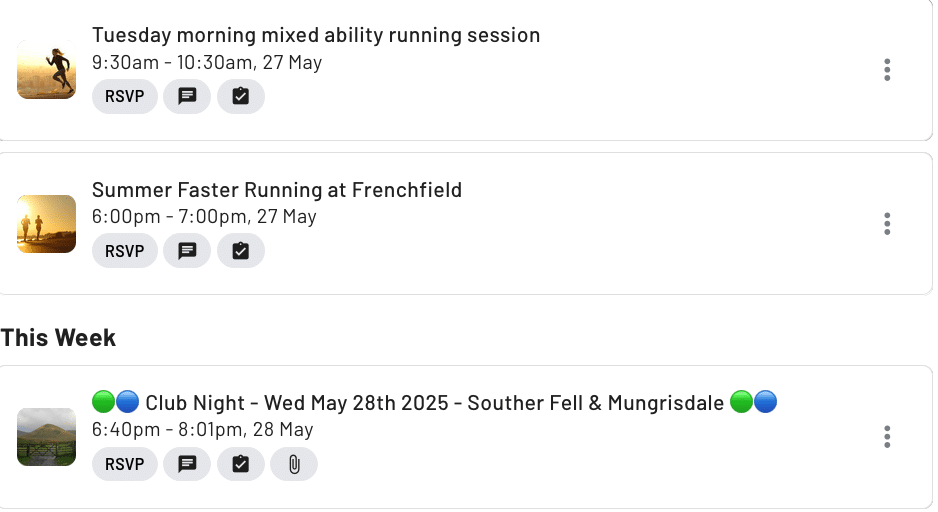
Task: Open comments for Club Night Souther Fell
Action: pos(187,464)
